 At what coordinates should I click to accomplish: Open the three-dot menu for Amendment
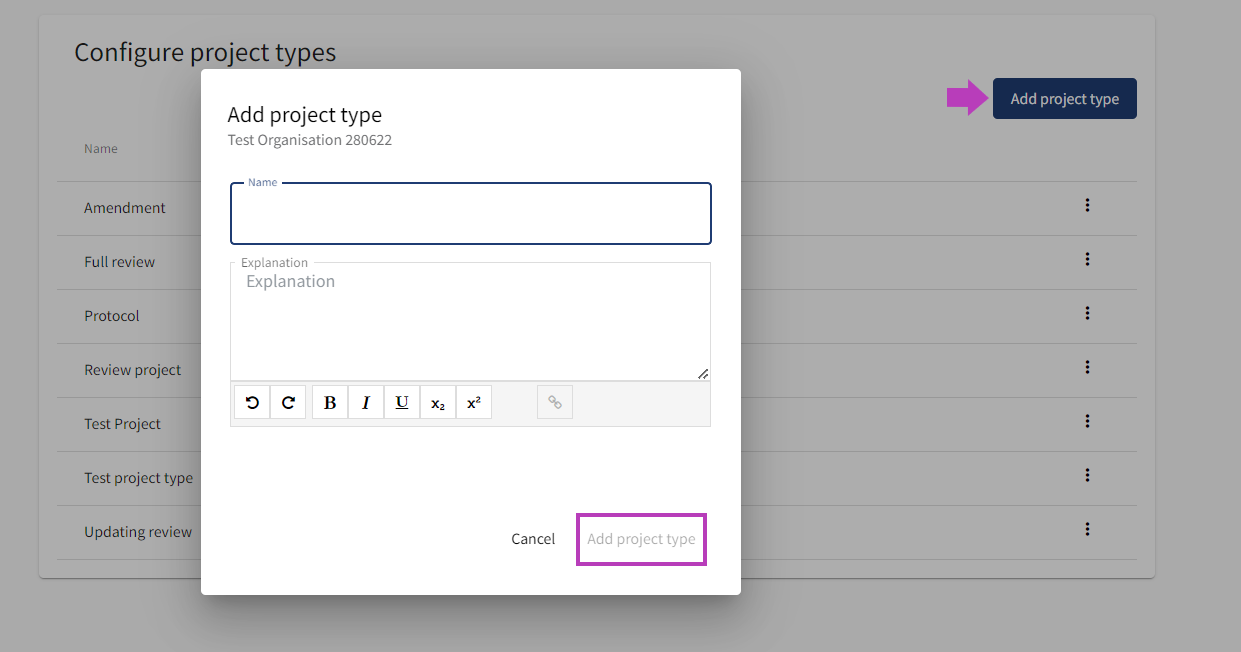[1087, 206]
